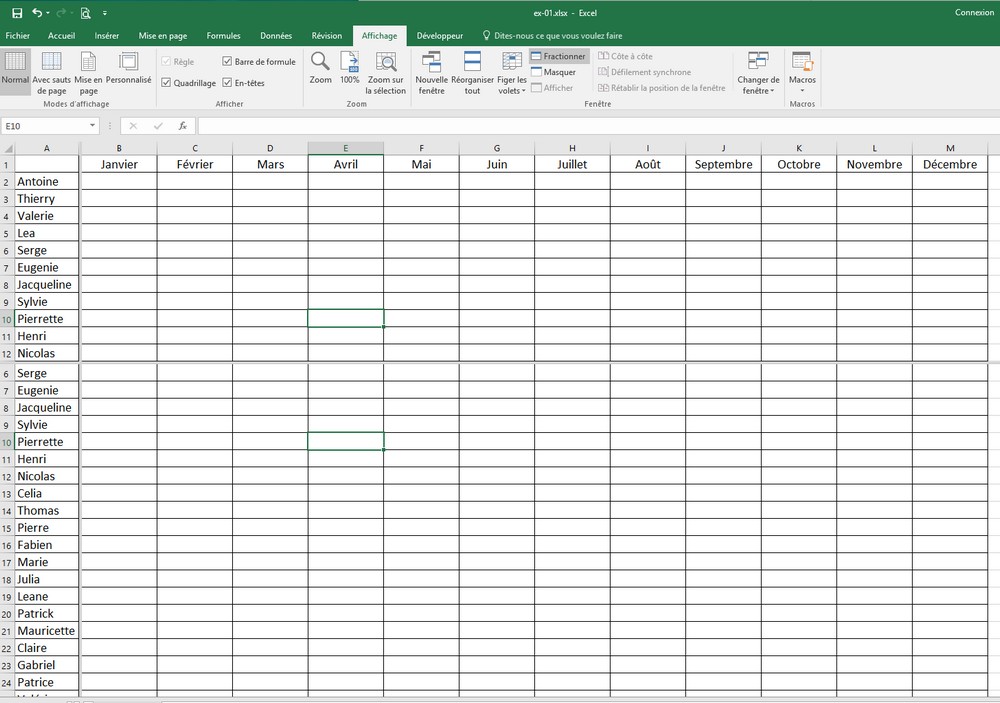Uncheck the Quadrillage checkbox
The image size is (1000, 703).
pos(166,83)
